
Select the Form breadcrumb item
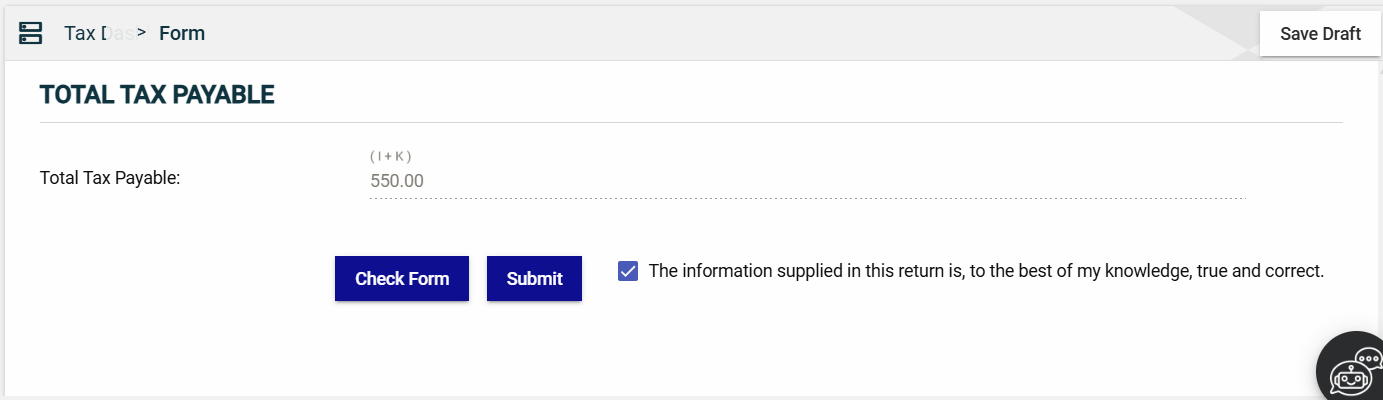[x=182, y=33]
